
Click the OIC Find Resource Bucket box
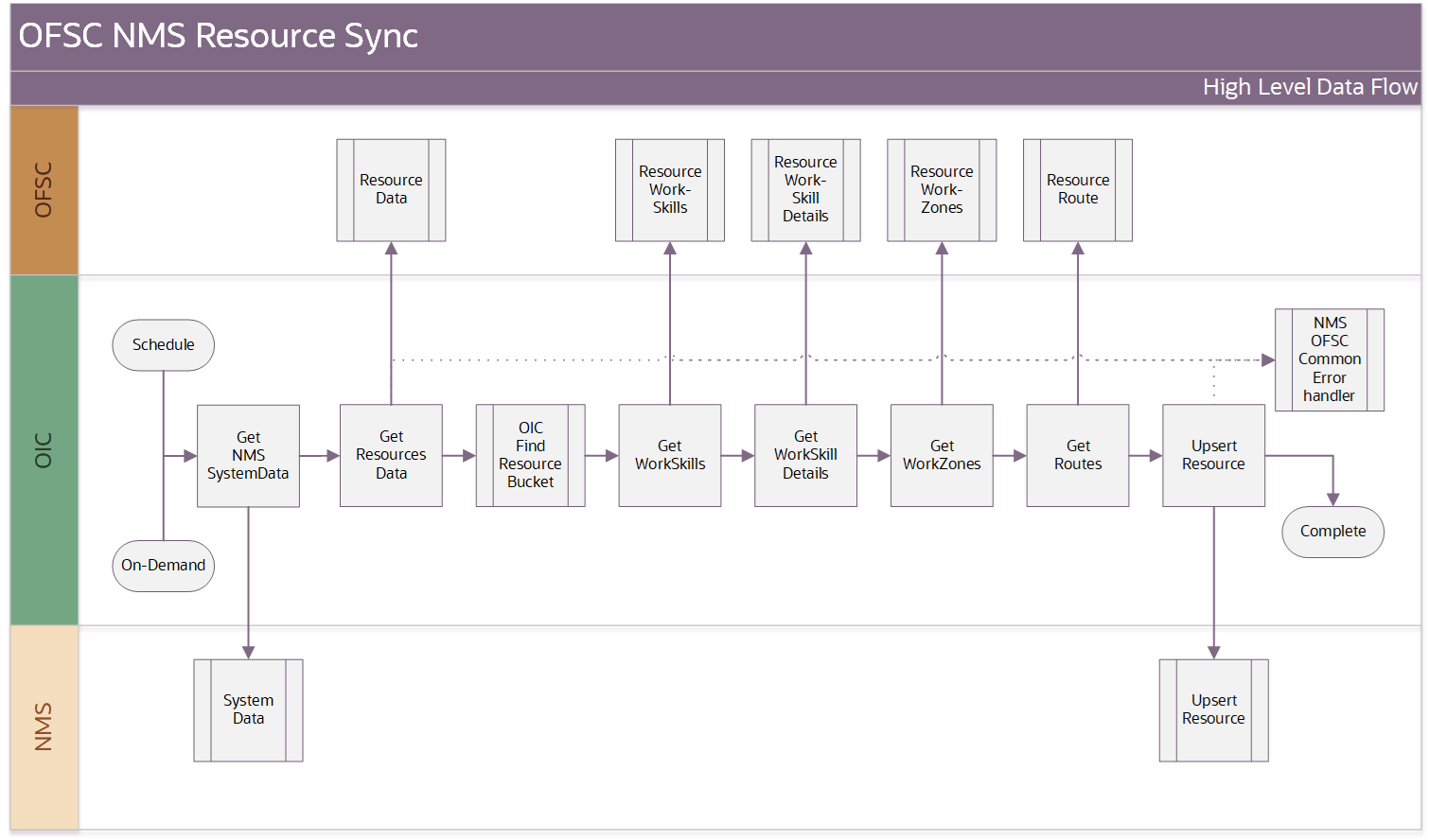530,456
